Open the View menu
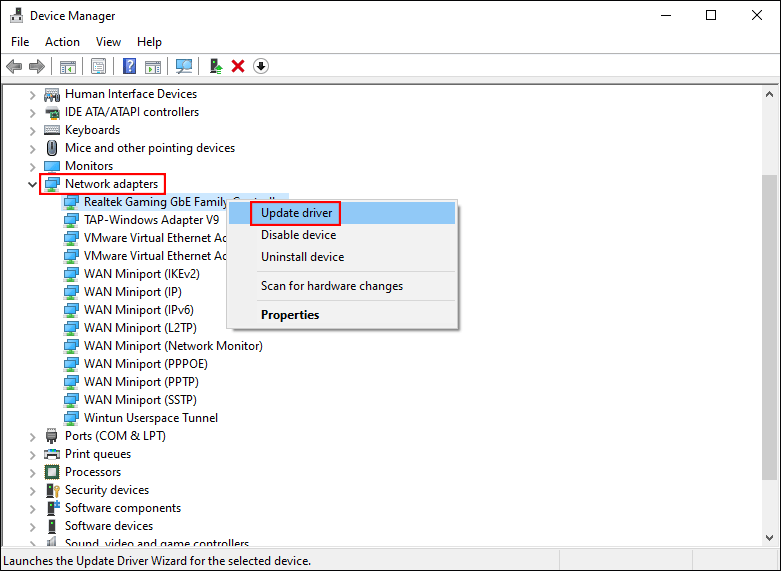781x571 pixels. [108, 42]
